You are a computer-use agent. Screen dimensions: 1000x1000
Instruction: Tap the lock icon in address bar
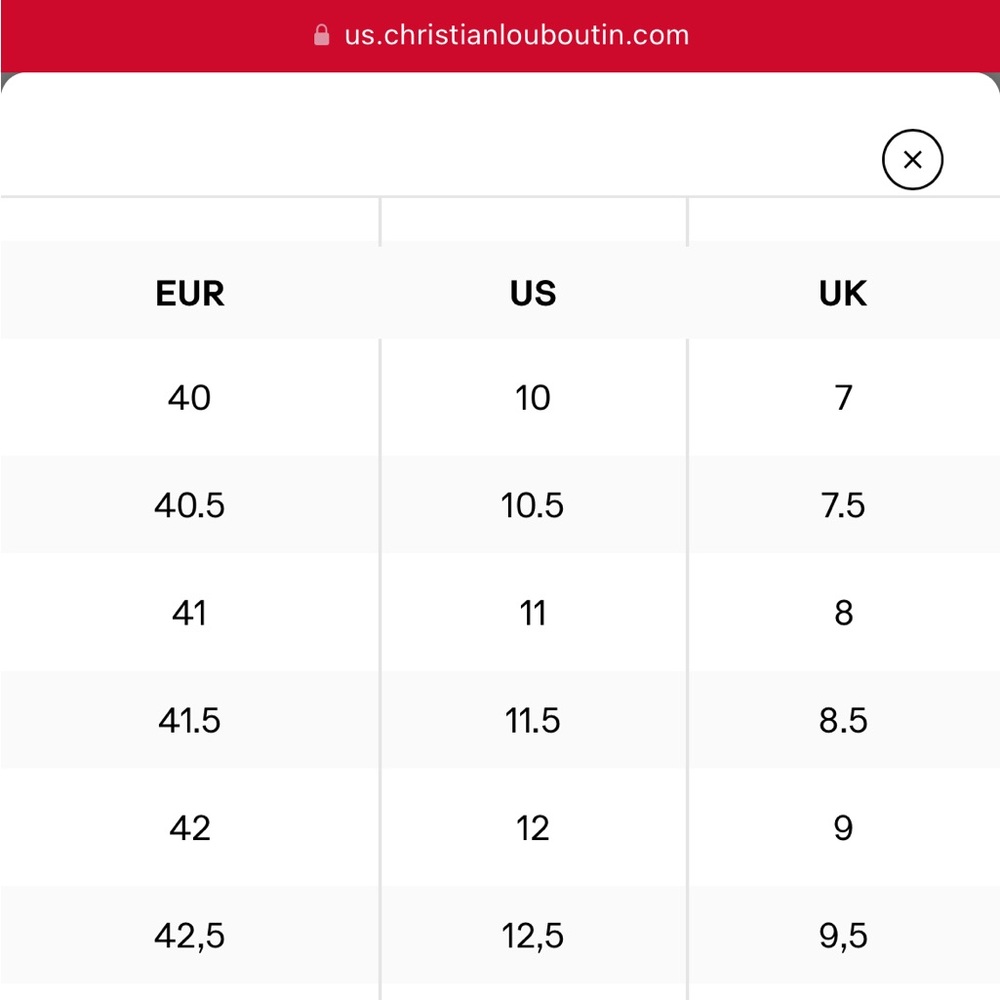tap(321, 35)
